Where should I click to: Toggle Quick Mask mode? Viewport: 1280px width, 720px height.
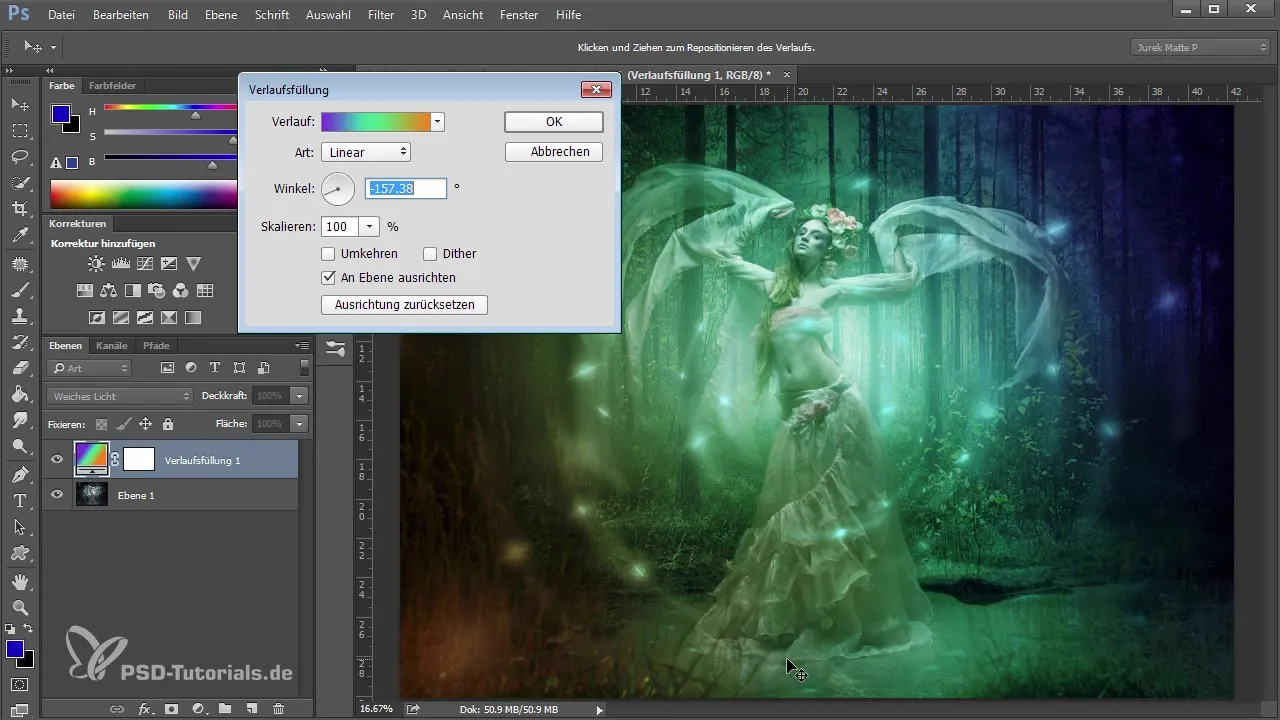(x=19, y=685)
